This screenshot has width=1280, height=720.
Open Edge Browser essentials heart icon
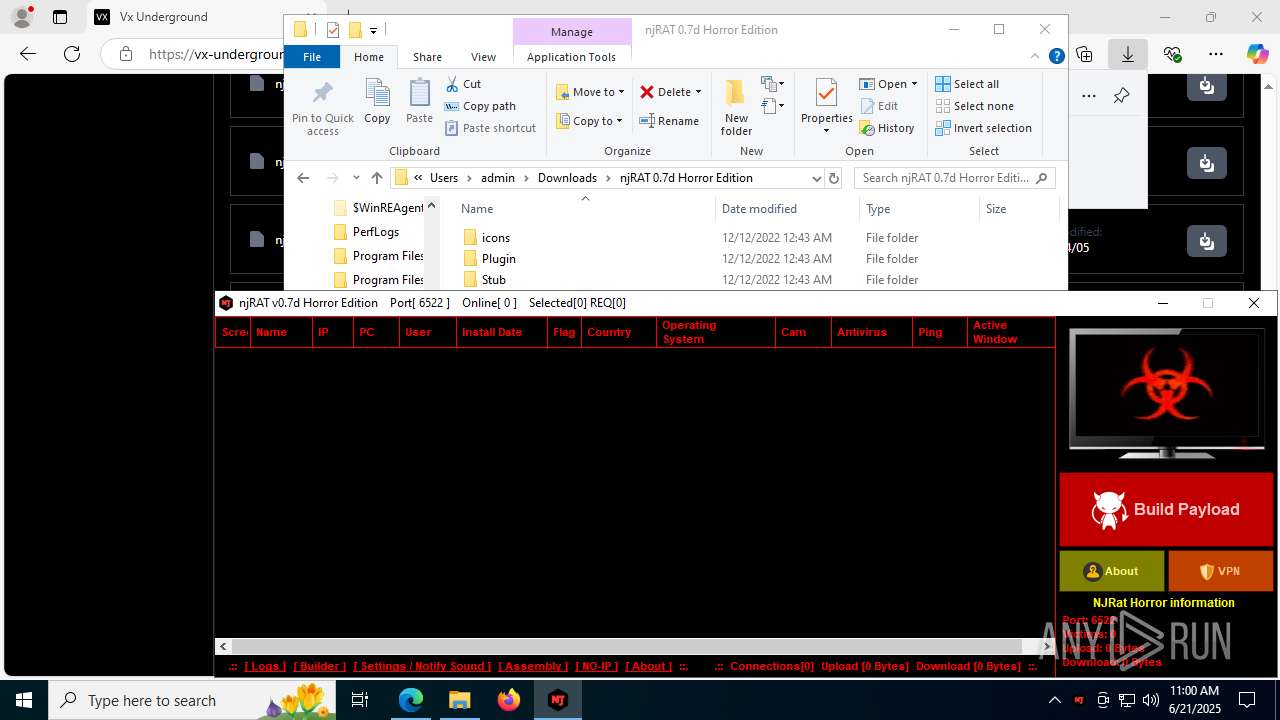coord(1172,54)
